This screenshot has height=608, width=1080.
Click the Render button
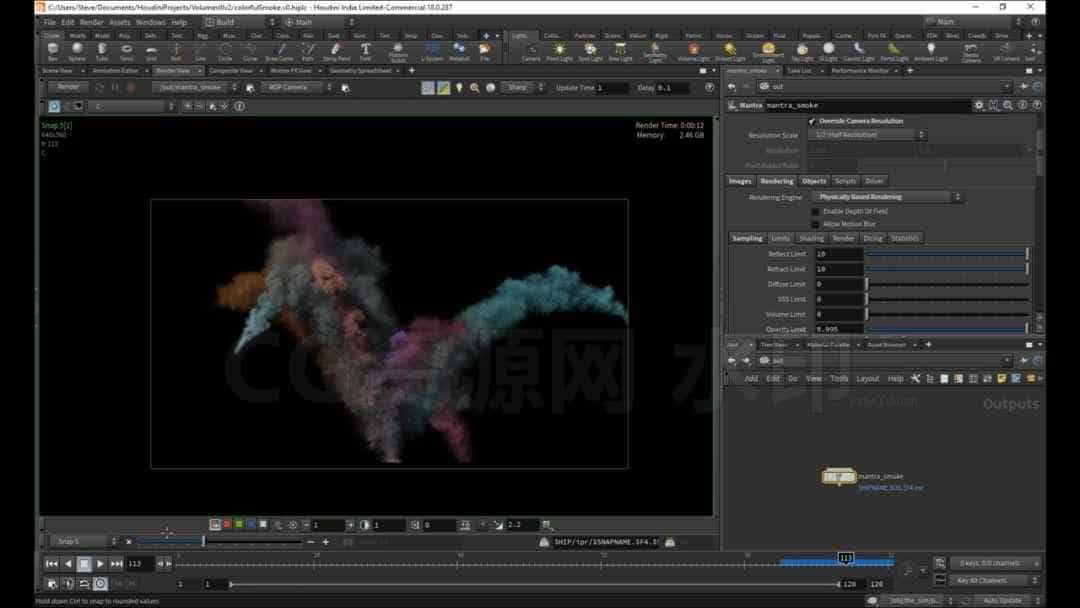[x=68, y=87]
